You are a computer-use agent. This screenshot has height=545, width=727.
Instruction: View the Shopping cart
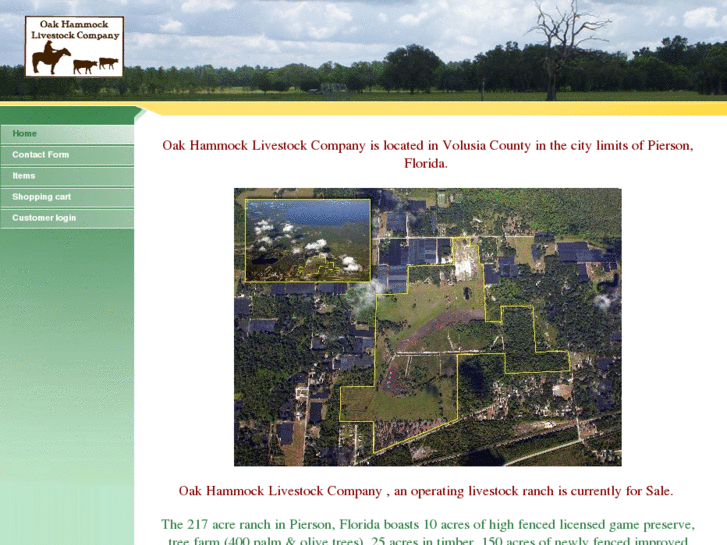pos(67,197)
